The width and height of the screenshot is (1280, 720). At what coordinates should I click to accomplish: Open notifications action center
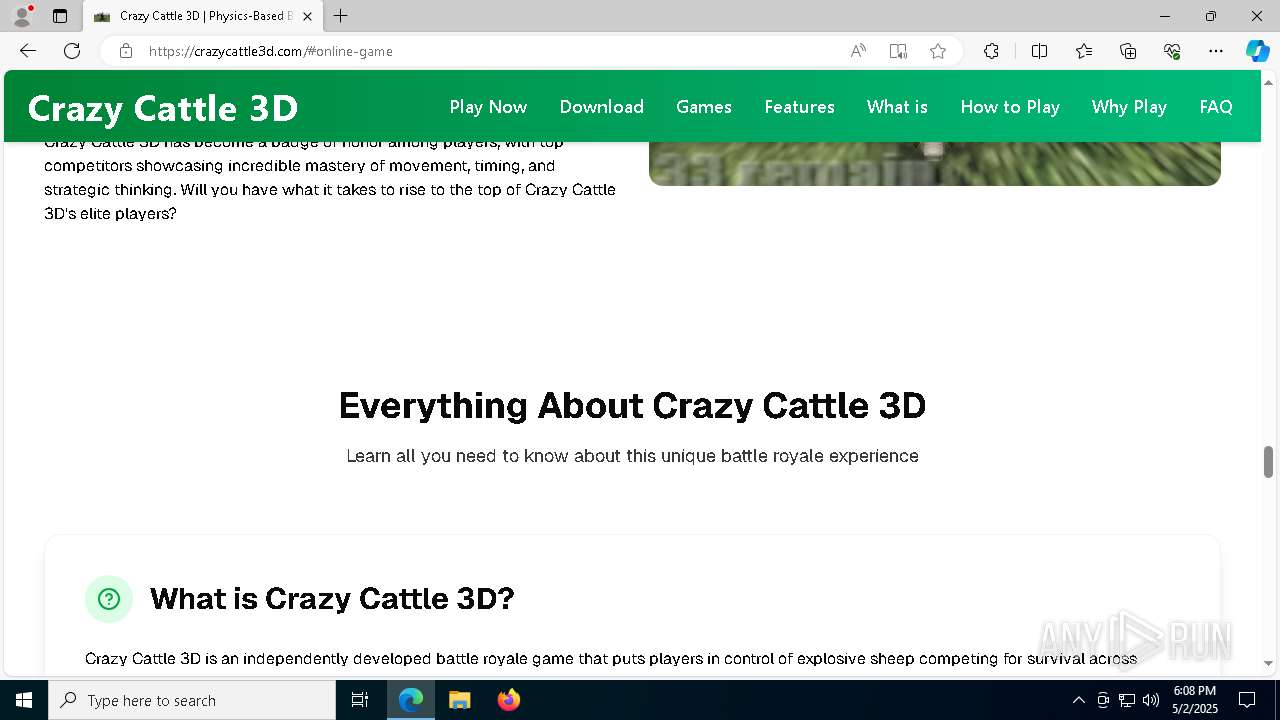[x=1247, y=700]
